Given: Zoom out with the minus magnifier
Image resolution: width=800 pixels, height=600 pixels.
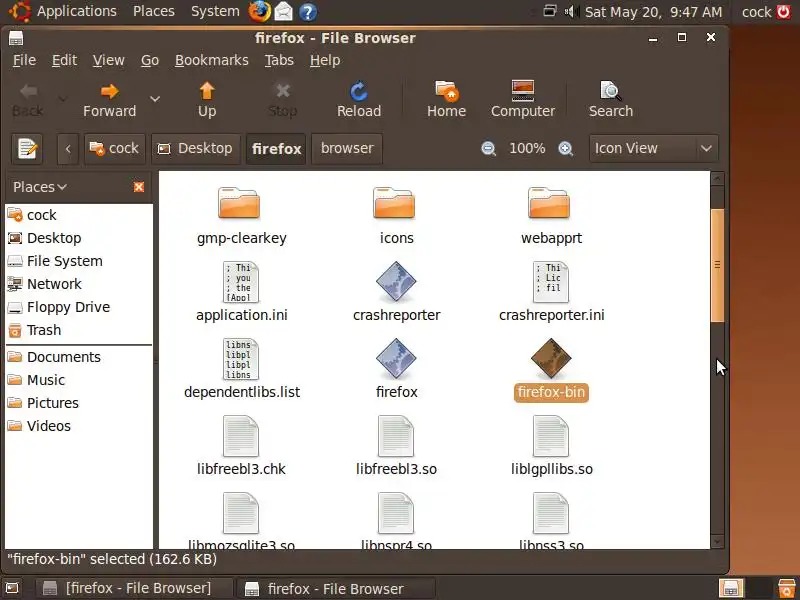Looking at the screenshot, I should click(x=488, y=148).
